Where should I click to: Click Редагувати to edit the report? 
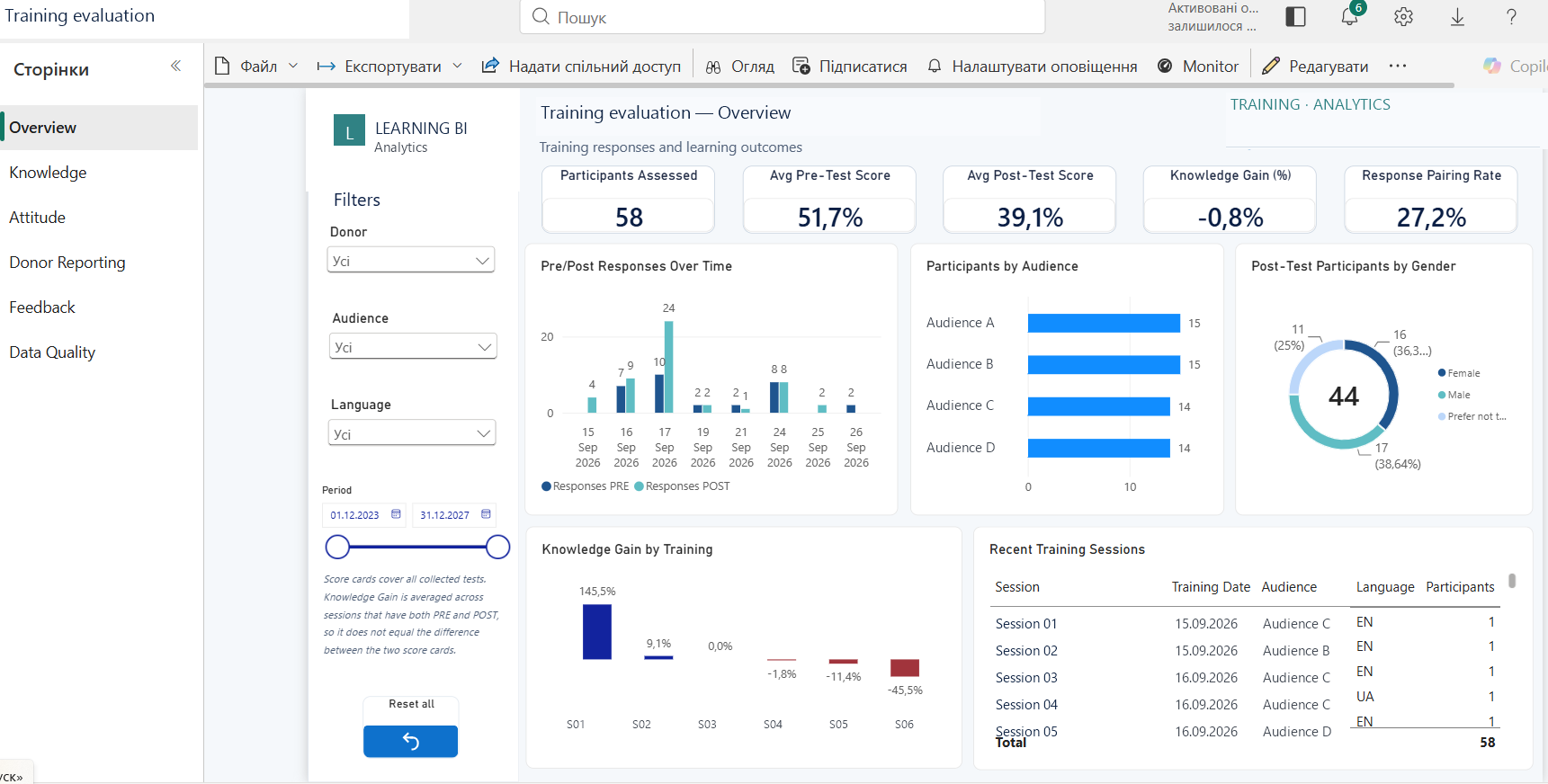pyautogui.click(x=1315, y=66)
